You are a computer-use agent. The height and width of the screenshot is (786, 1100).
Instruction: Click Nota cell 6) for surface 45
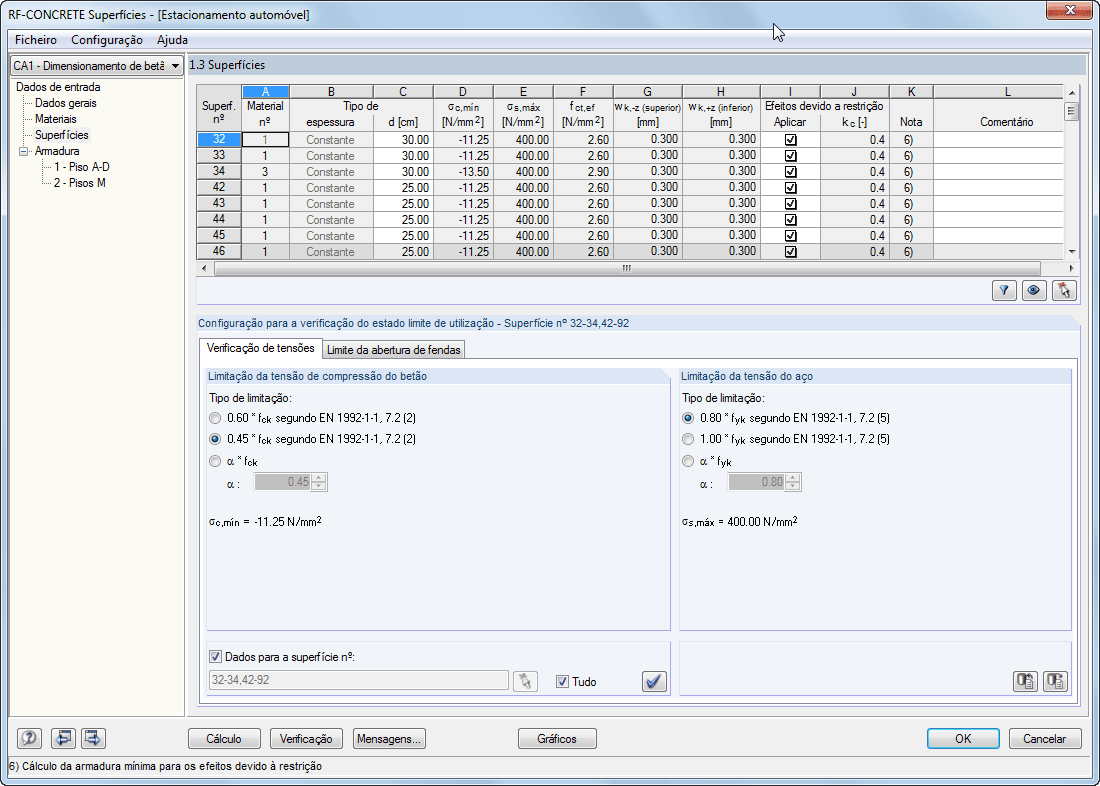pos(911,236)
